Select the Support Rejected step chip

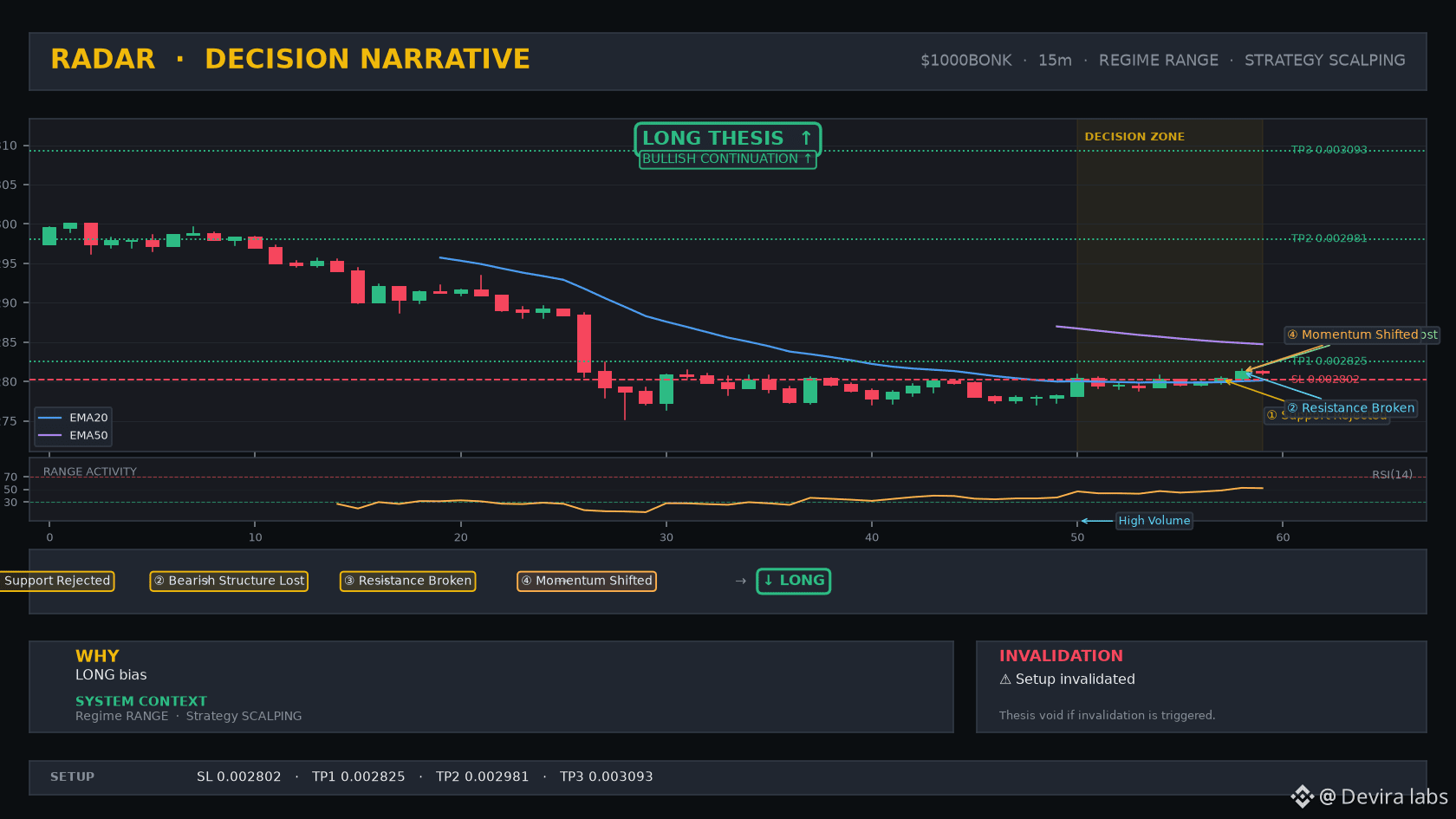pyautogui.click(x=56, y=581)
